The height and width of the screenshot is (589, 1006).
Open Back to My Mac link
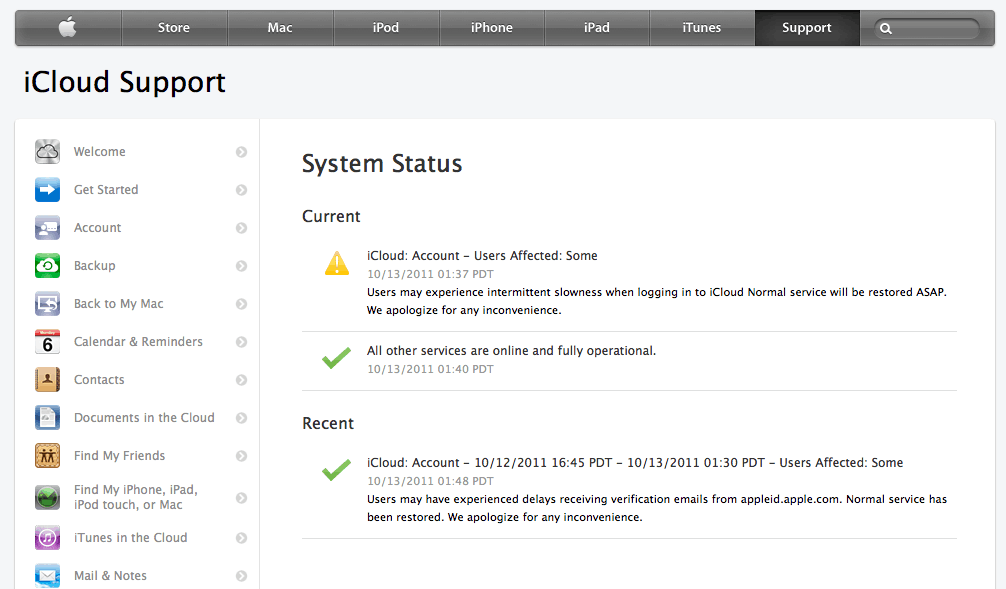point(119,303)
